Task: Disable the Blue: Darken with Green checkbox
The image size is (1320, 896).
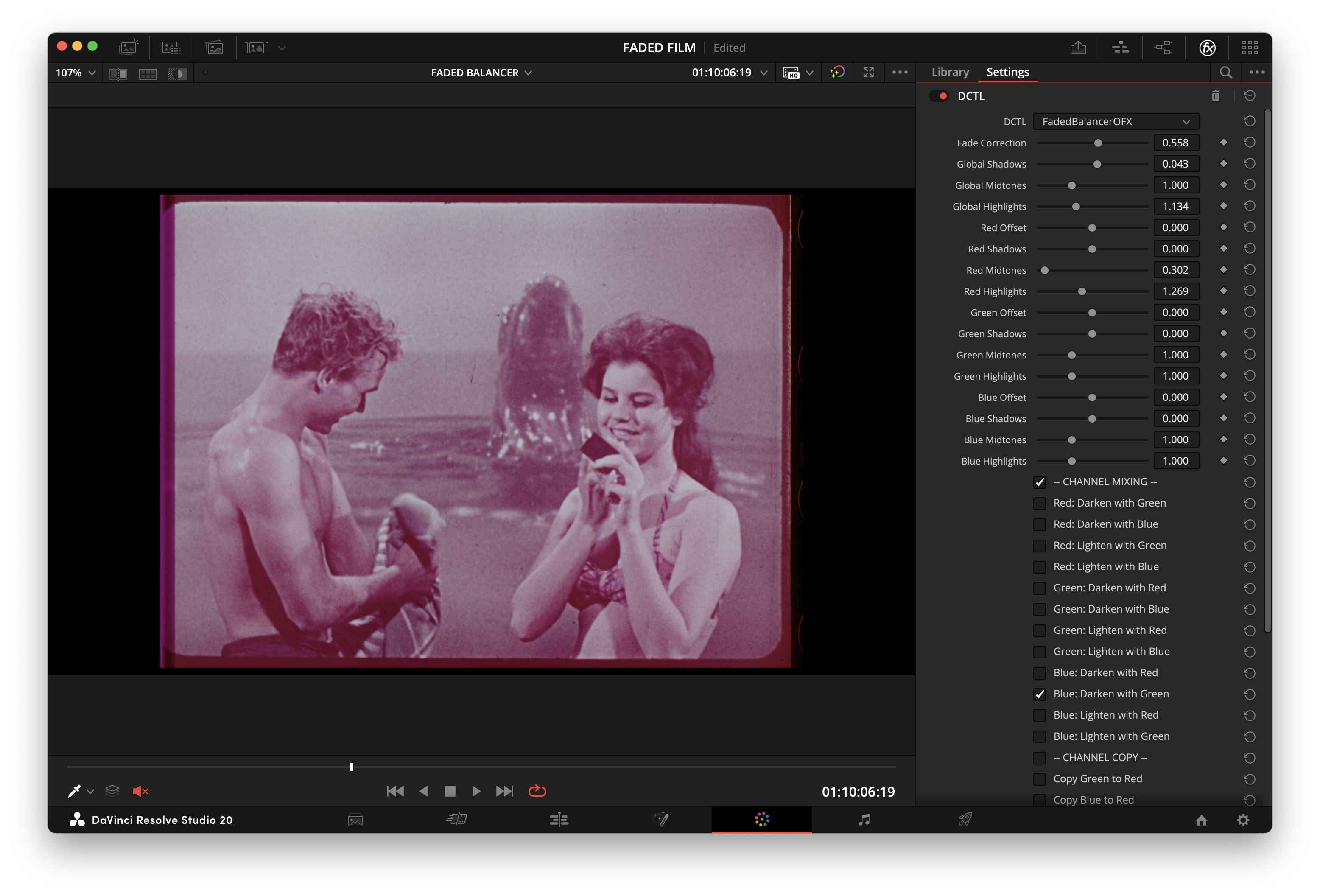Action: pos(1040,694)
